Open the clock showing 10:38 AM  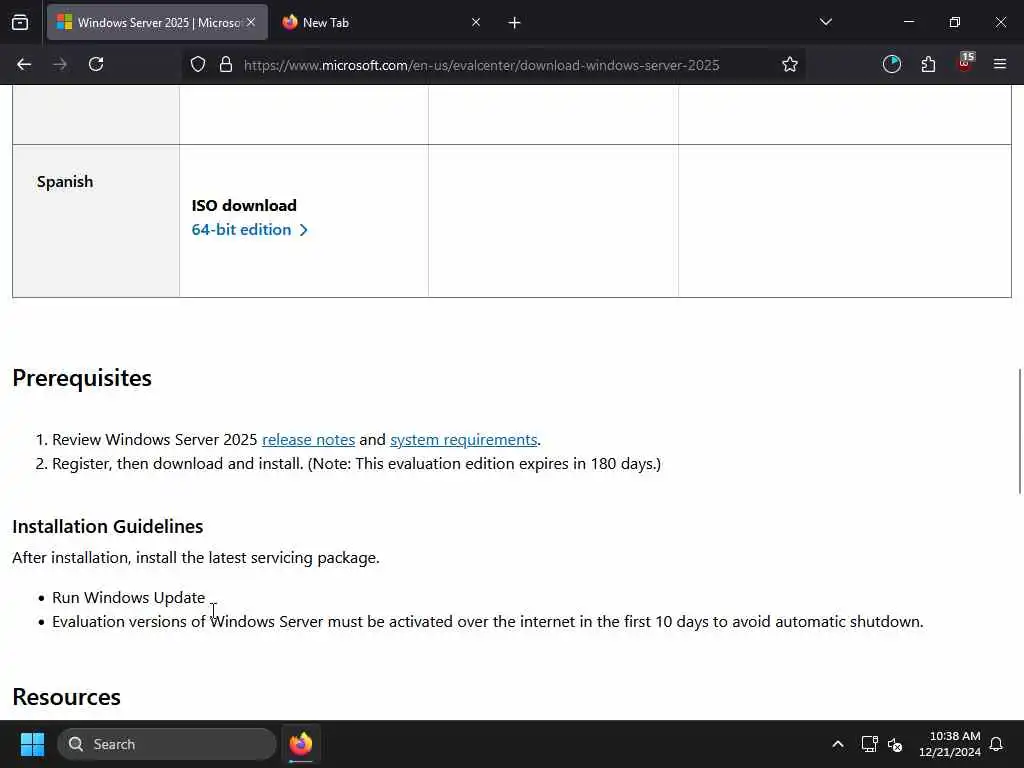point(950,744)
